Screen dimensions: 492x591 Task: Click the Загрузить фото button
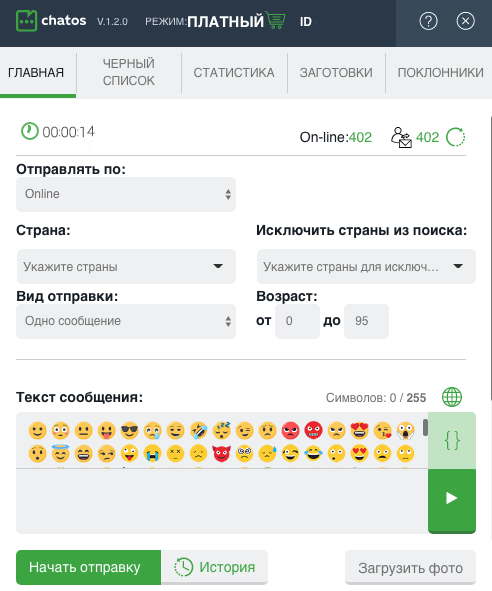click(411, 567)
